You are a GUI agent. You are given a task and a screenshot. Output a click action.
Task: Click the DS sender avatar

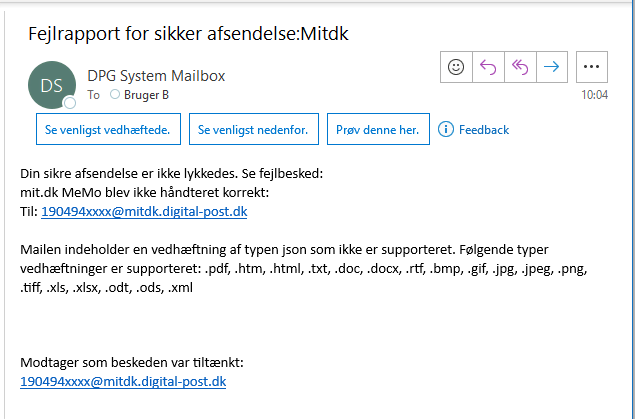(52, 85)
